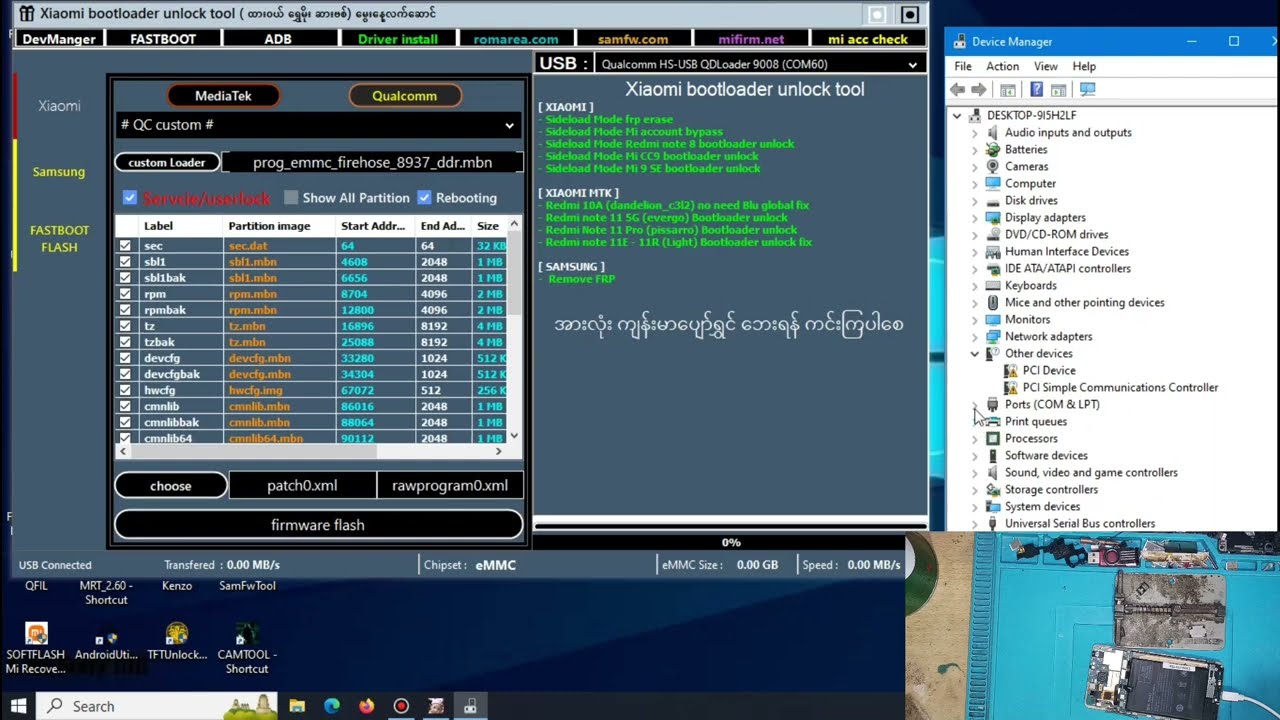Click the Display adapters device icon
The height and width of the screenshot is (720, 1280).
coord(993,217)
